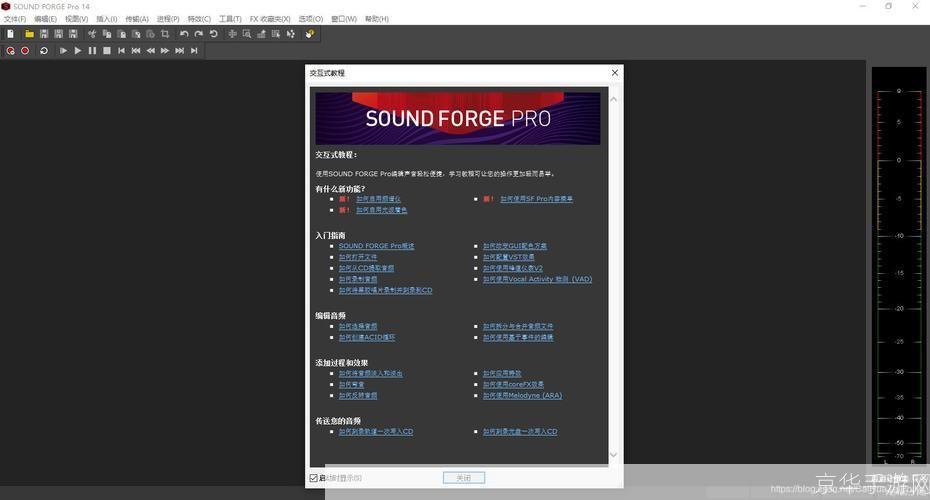The image size is (930, 500).
Task: Open the SF Pro tutorial link marked new
Action: pyautogui.click(x=537, y=199)
